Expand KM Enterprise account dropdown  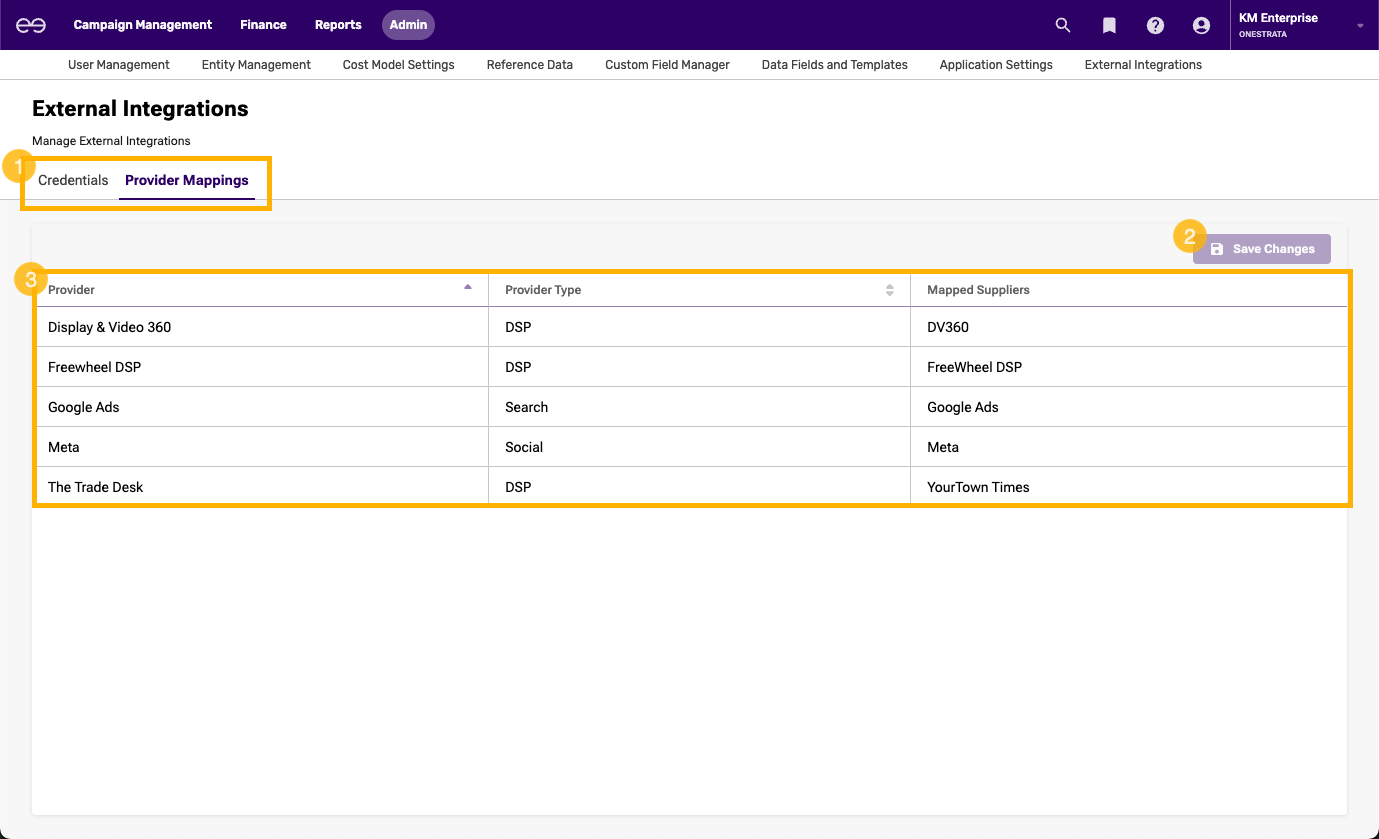coord(1360,26)
